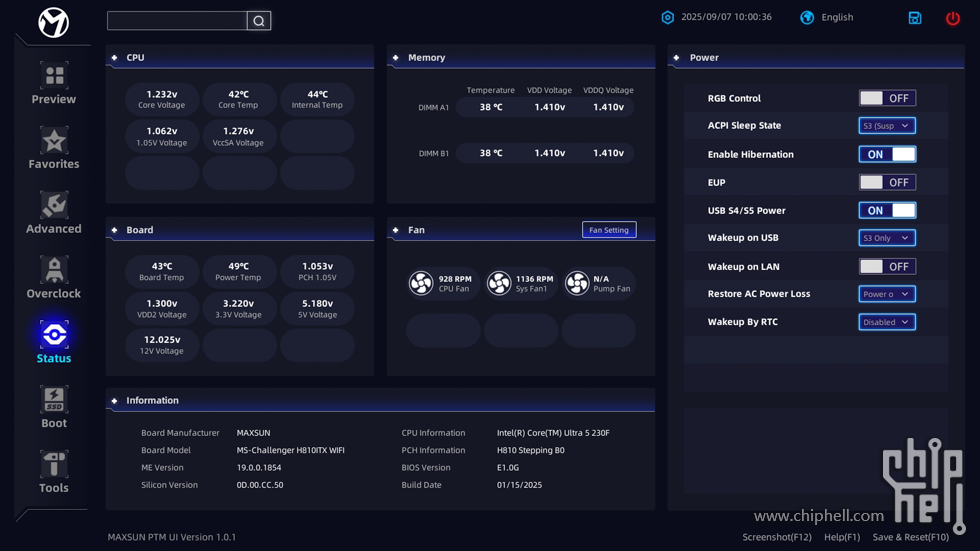This screenshot has height=551, width=980.
Task: Click Help(F1) at bottom
Action: pyautogui.click(x=842, y=537)
